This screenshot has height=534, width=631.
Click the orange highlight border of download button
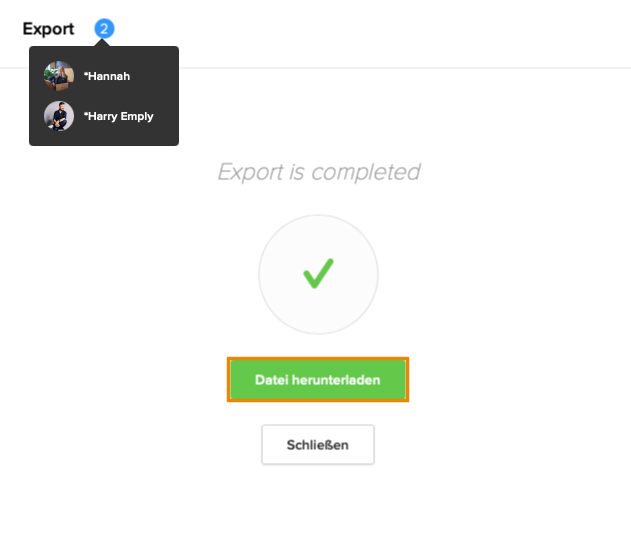(318, 359)
